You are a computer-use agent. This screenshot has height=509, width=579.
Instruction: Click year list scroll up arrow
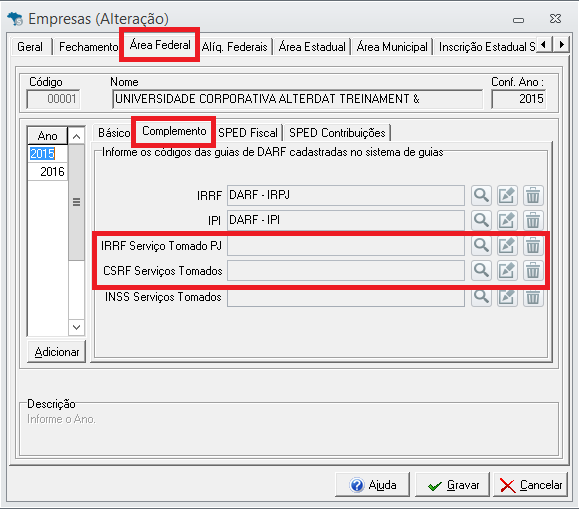click(x=76, y=136)
